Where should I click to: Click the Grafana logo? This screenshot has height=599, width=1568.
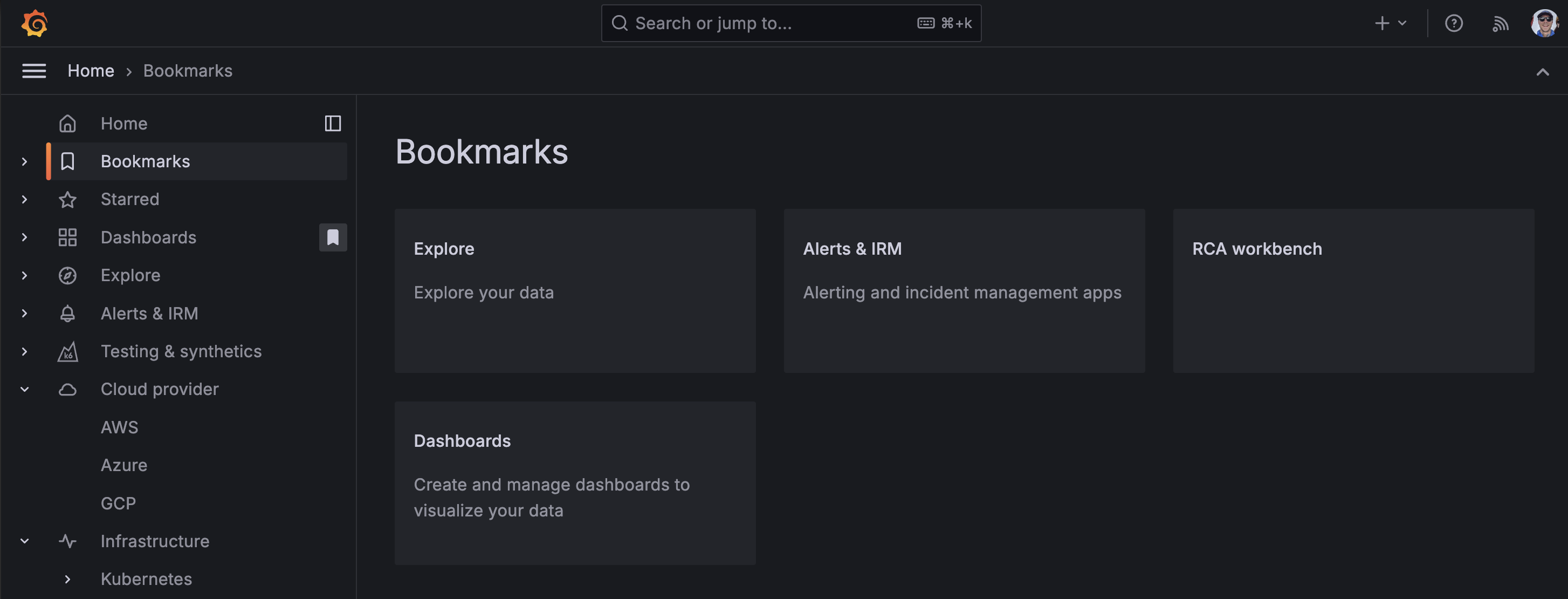[x=35, y=23]
